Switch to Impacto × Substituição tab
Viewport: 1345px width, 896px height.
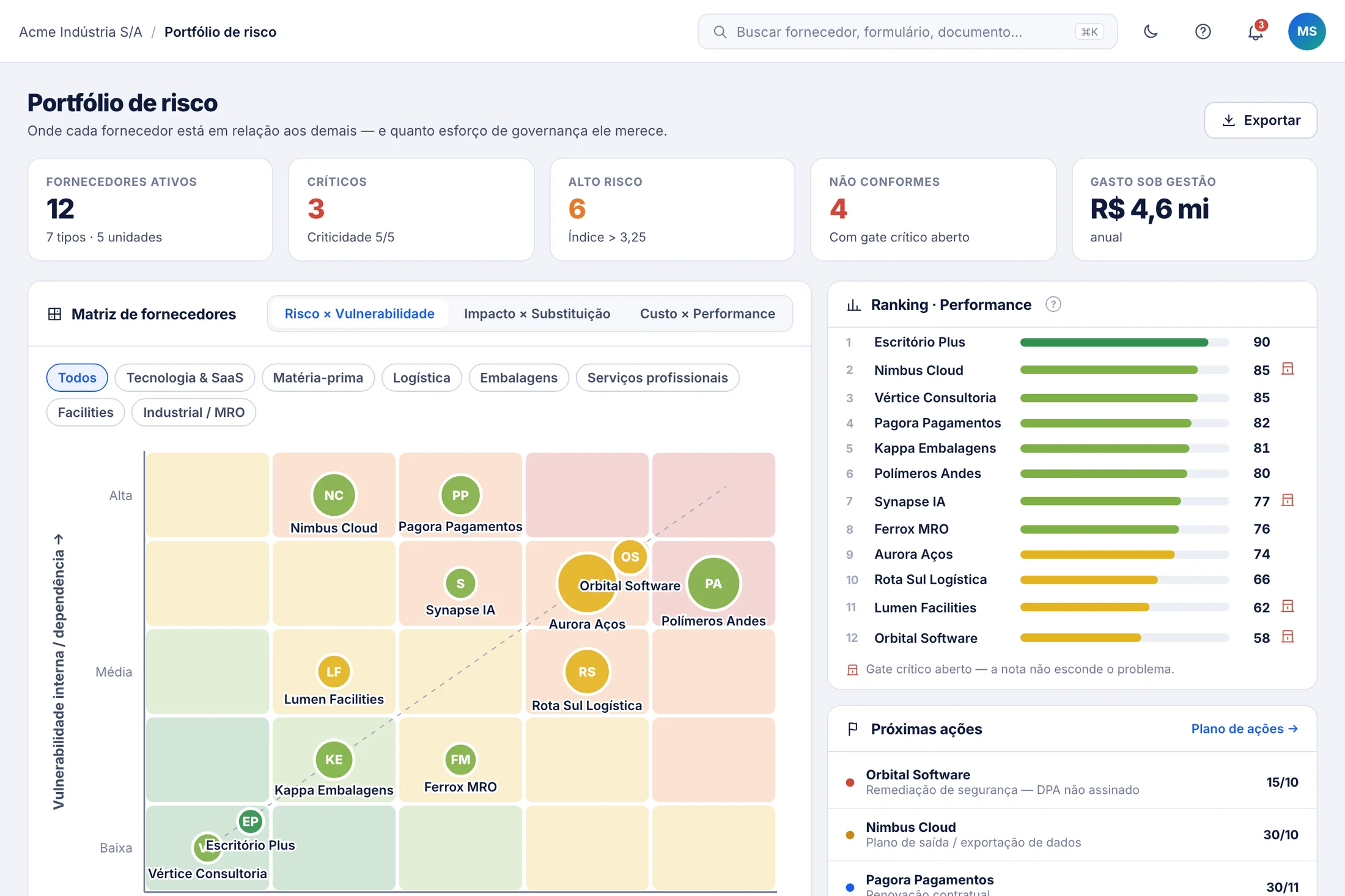pos(537,314)
